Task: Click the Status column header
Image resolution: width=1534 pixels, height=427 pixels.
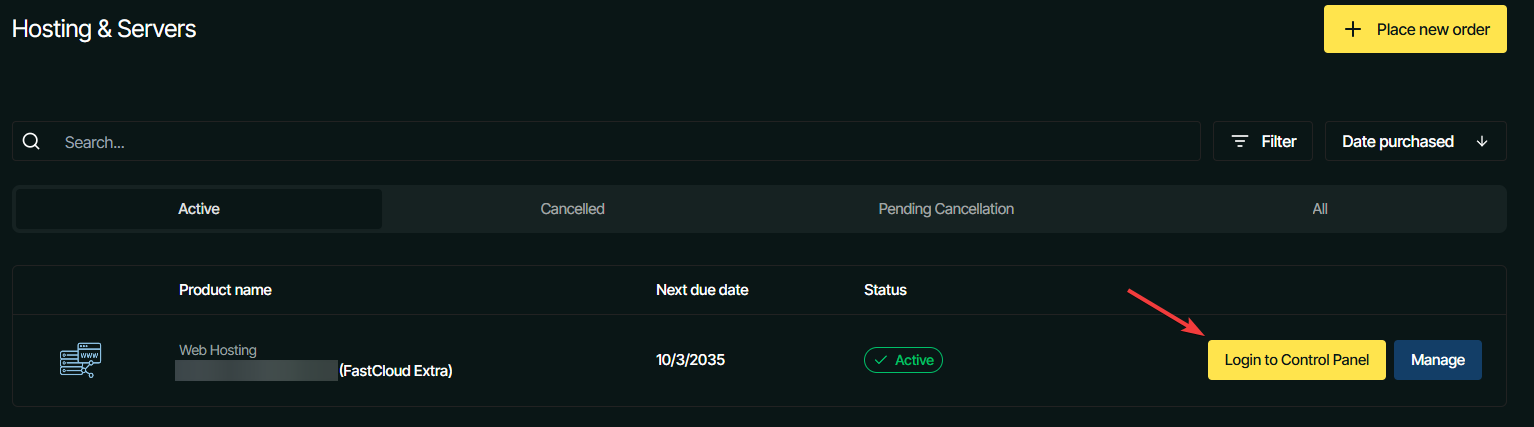Action: (885, 290)
